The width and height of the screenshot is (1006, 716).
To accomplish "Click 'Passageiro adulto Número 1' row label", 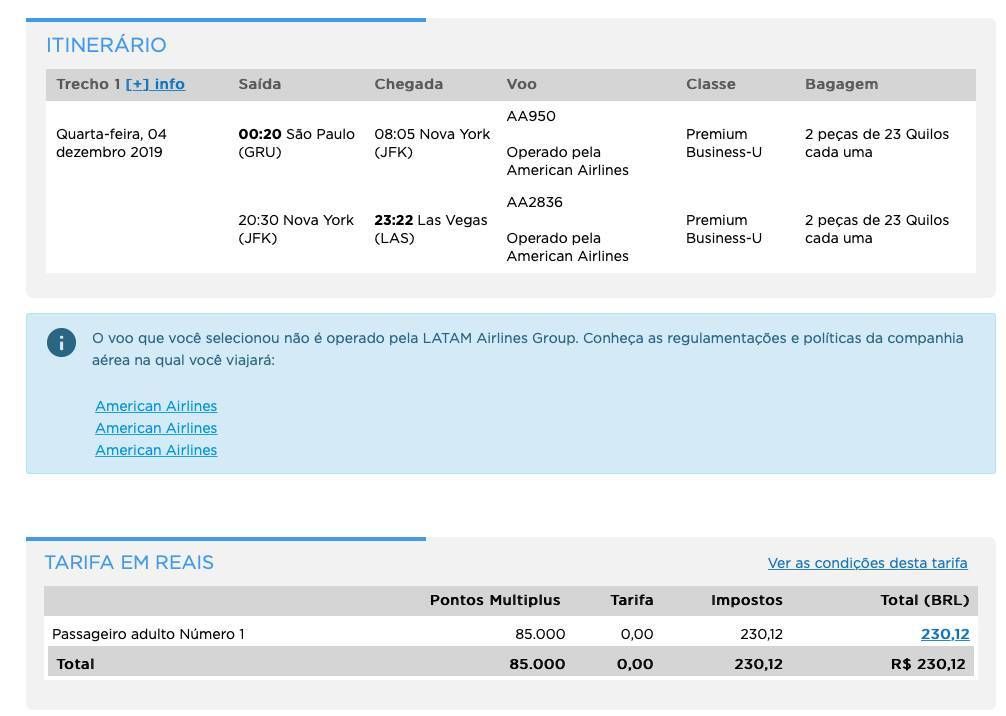I will point(148,634).
